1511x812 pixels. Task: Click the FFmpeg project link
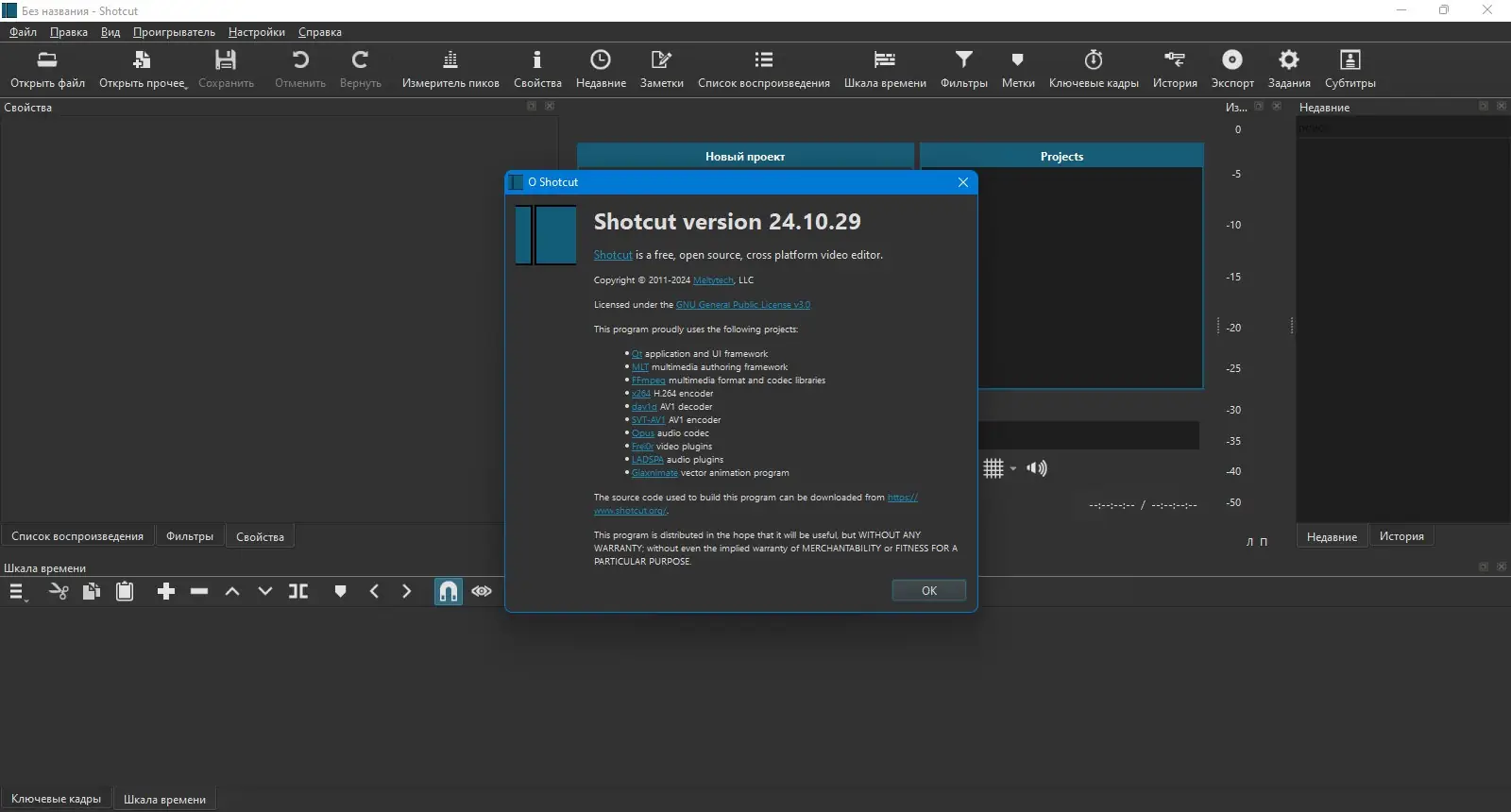coord(648,381)
